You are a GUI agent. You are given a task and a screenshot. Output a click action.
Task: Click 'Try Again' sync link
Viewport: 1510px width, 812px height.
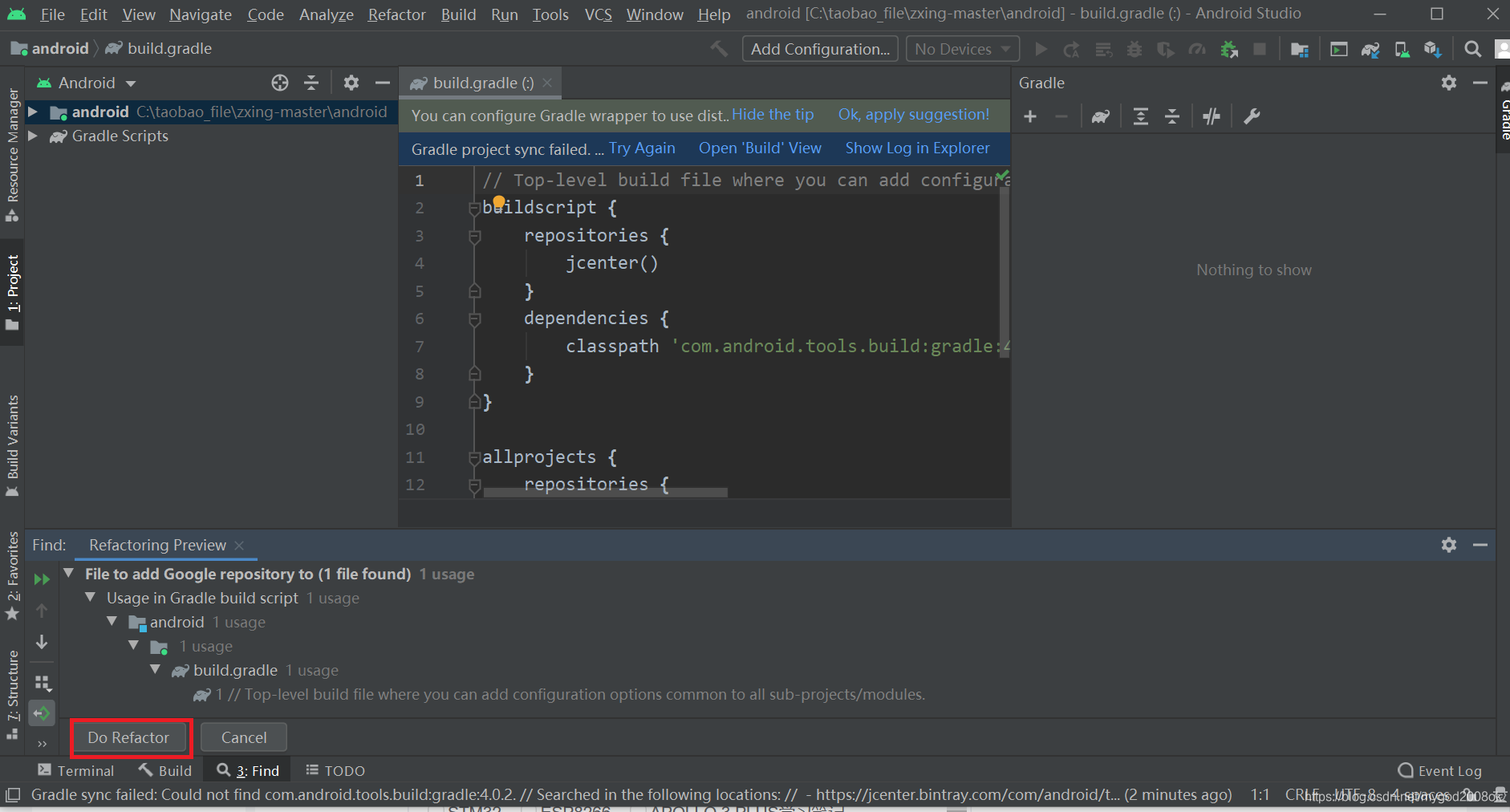[642, 148]
